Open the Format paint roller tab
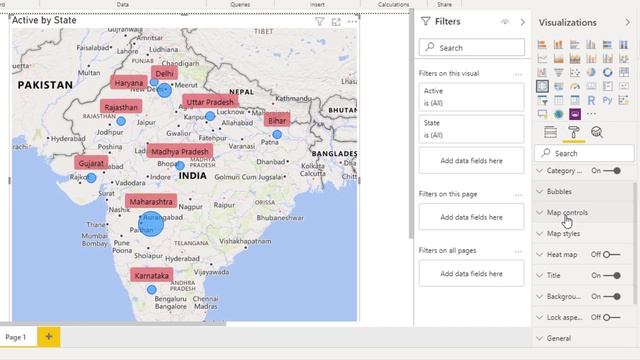The width and height of the screenshot is (640, 360). pyautogui.click(x=573, y=132)
